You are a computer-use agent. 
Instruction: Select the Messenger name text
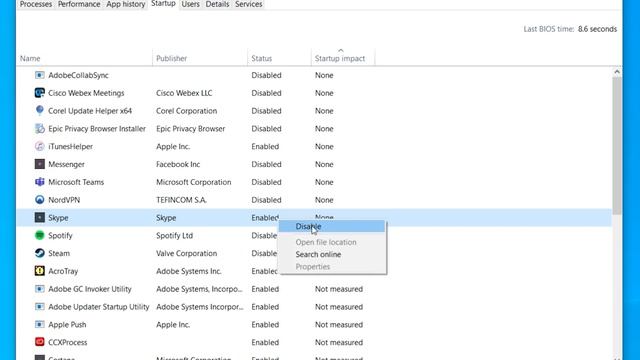point(66,164)
